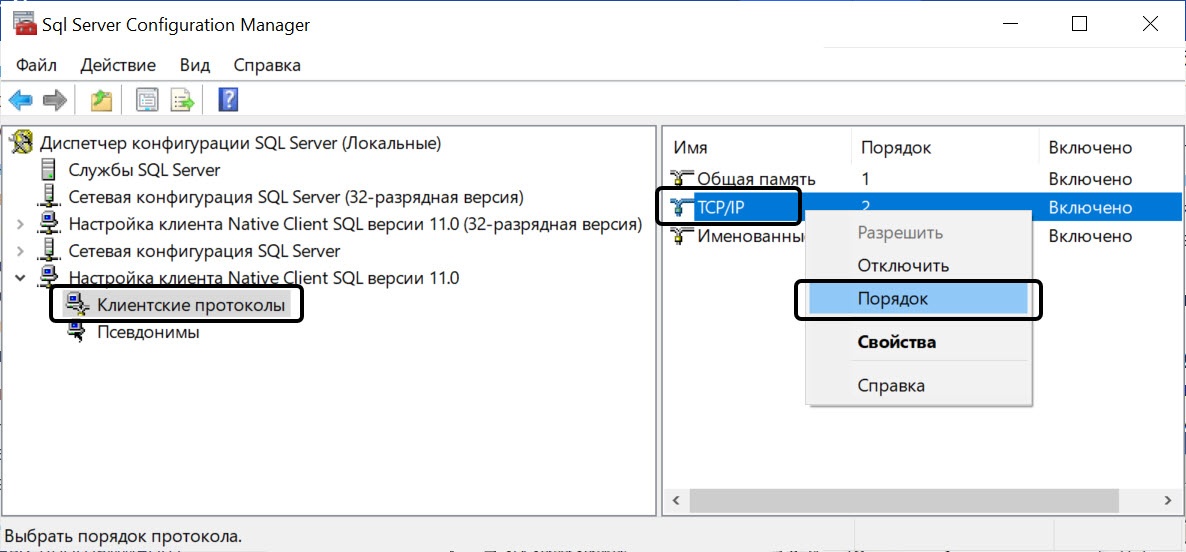The height and width of the screenshot is (552, 1186).
Task: Expand the Сетевая конфигурация SQL Server node
Action: pos(21,251)
